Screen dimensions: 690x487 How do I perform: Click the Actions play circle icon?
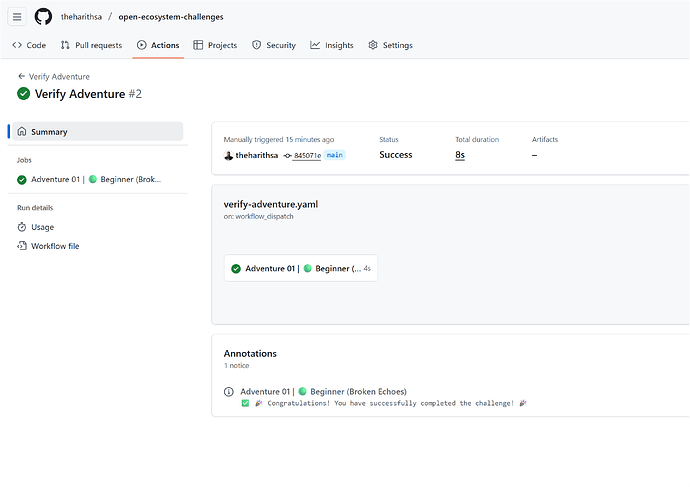point(142,45)
